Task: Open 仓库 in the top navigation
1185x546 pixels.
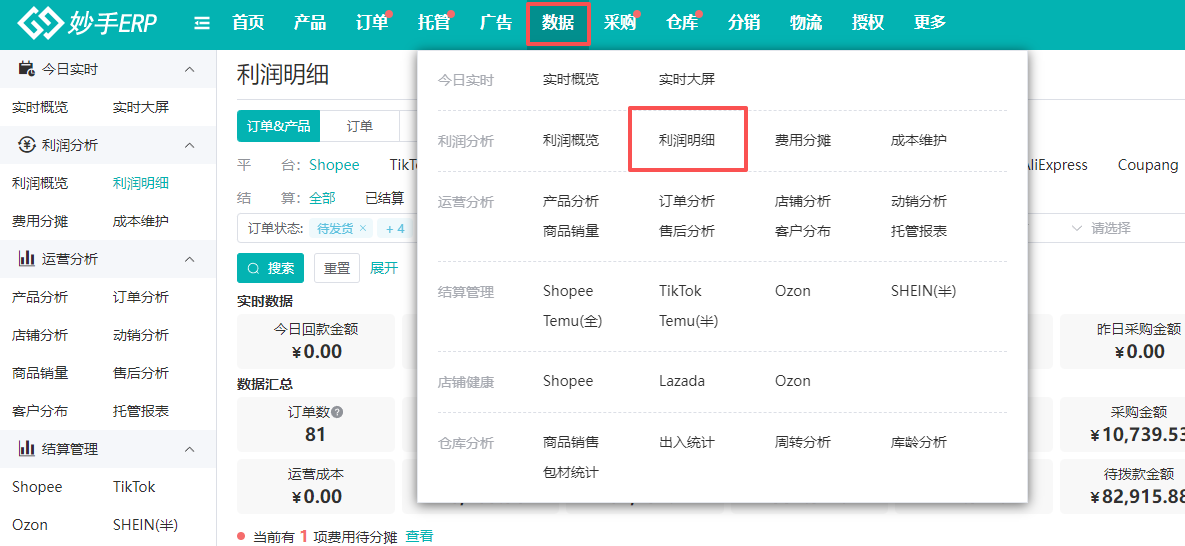Action: point(682,23)
